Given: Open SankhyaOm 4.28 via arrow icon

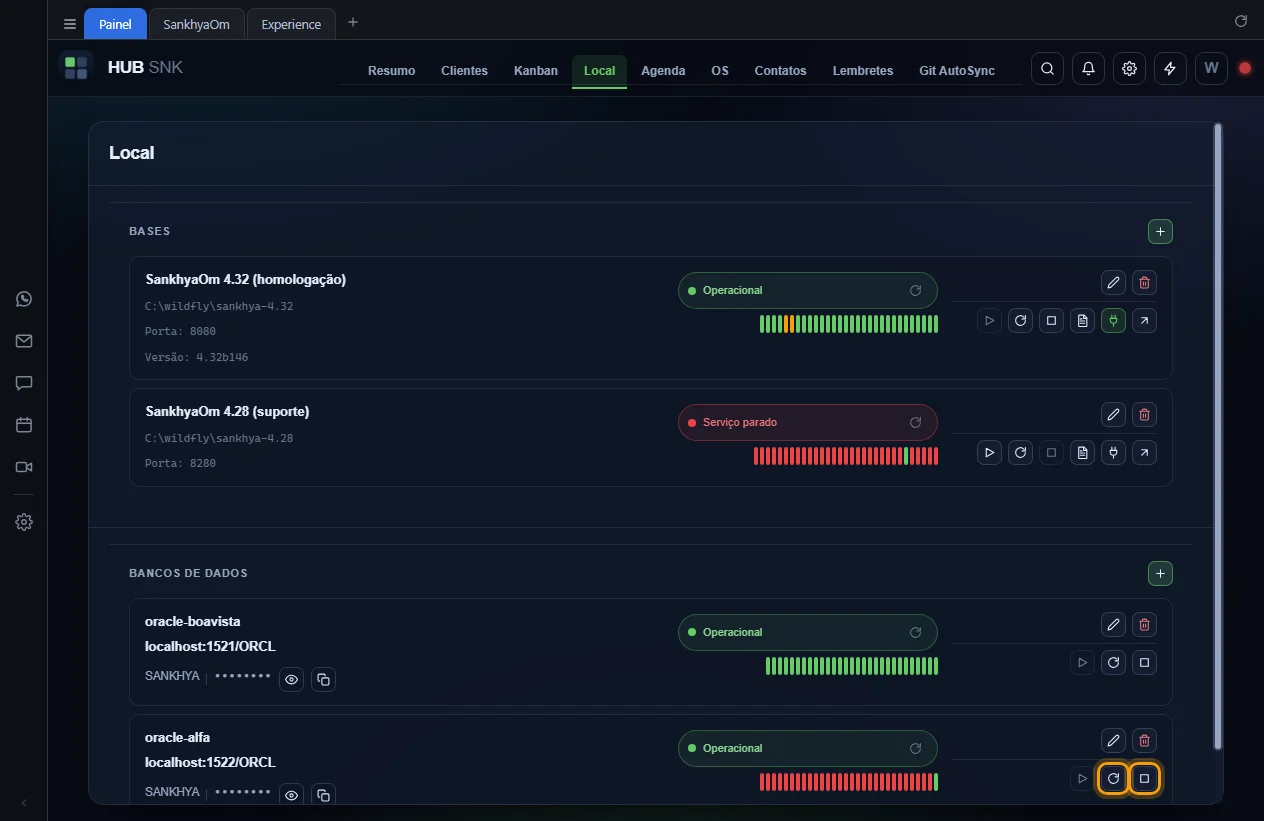Looking at the screenshot, I should tap(1144, 453).
